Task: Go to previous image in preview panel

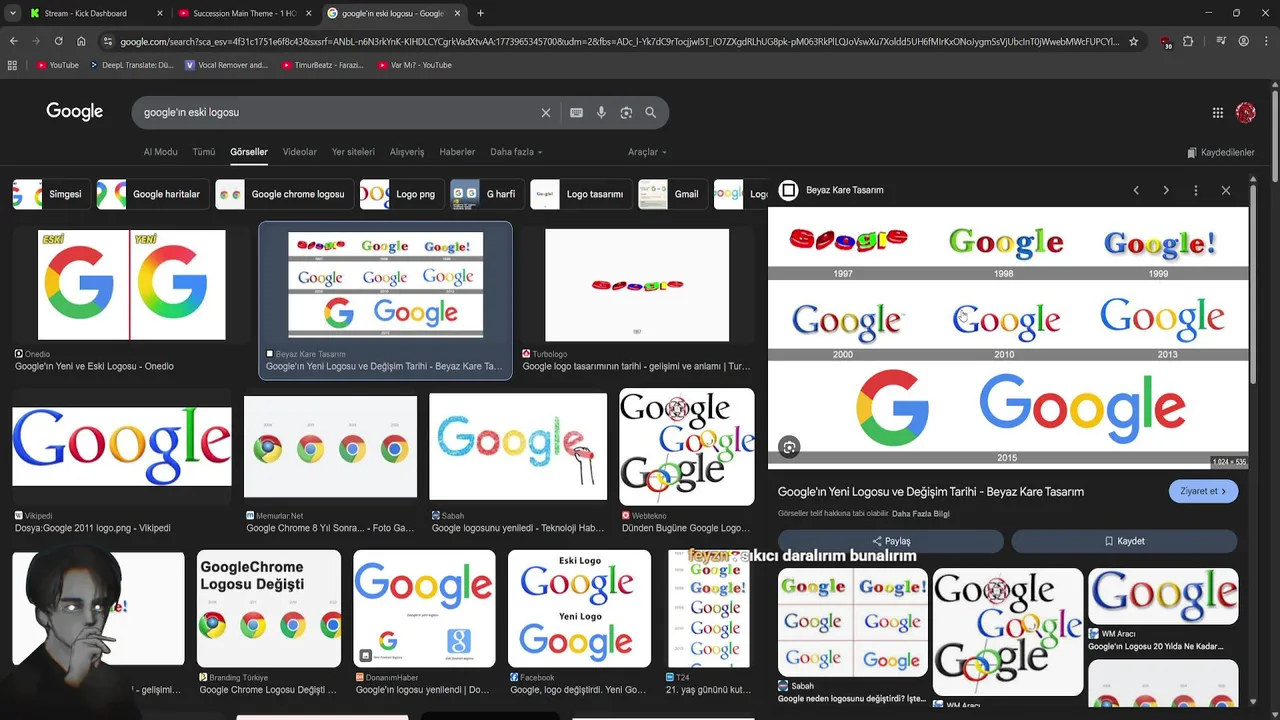Action: click(1136, 190)
